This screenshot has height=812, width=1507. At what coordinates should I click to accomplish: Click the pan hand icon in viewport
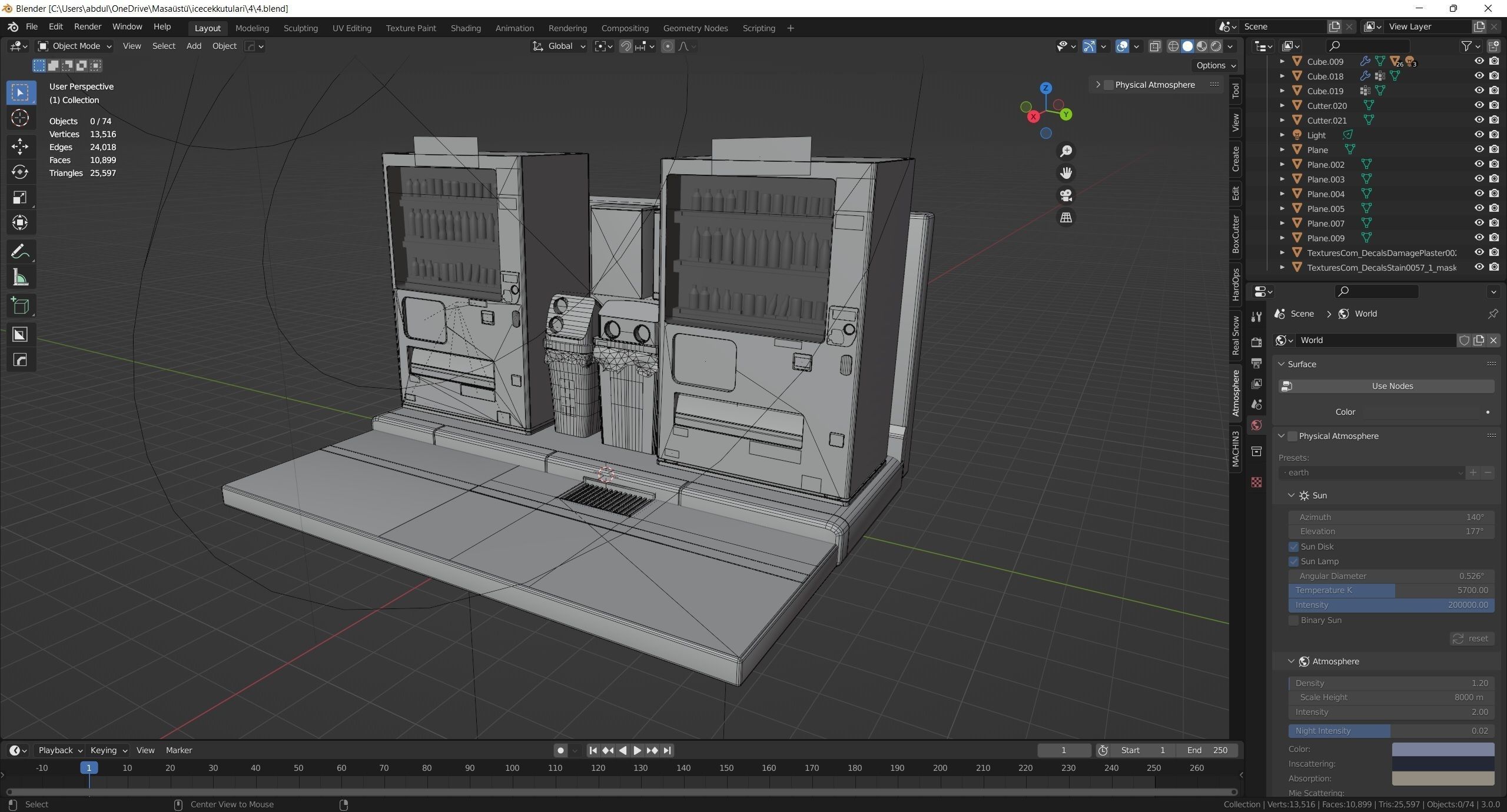click(1066, 173)
